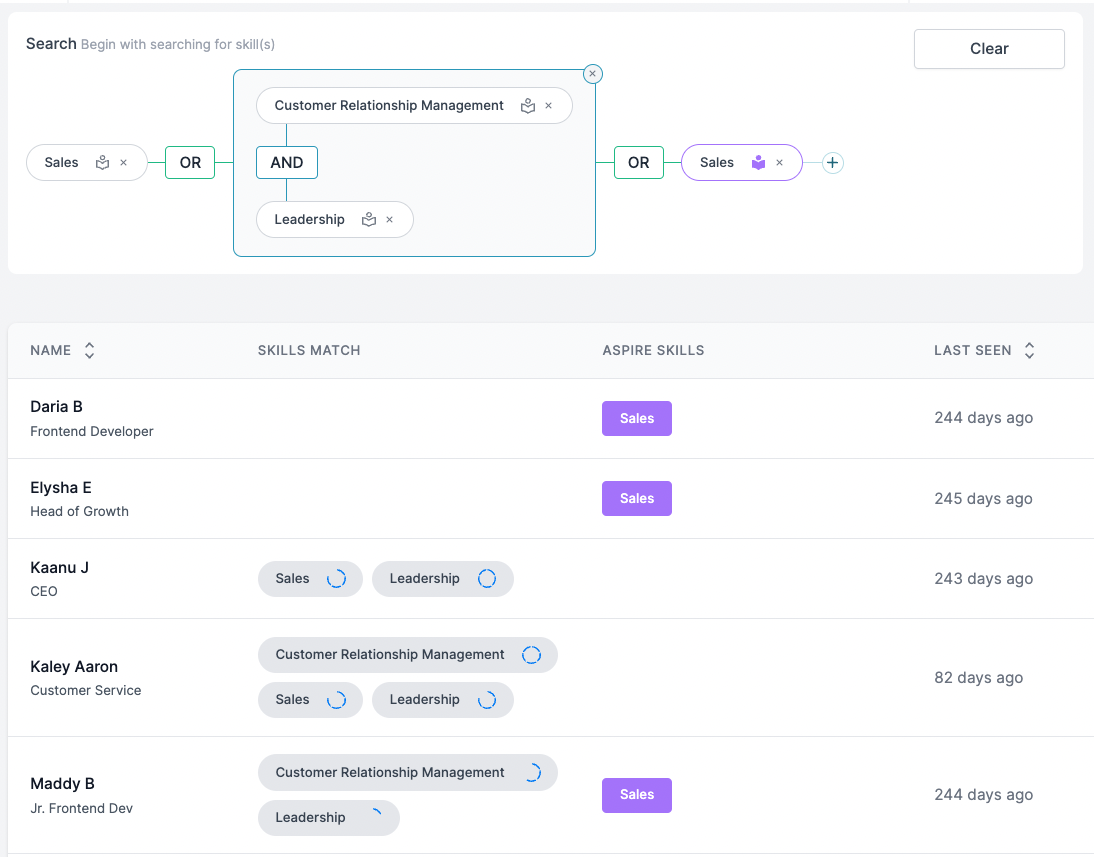Click the 'Head of Growth' job title
The width and height of the screenshot is (1094, 857).
point(80,512)
